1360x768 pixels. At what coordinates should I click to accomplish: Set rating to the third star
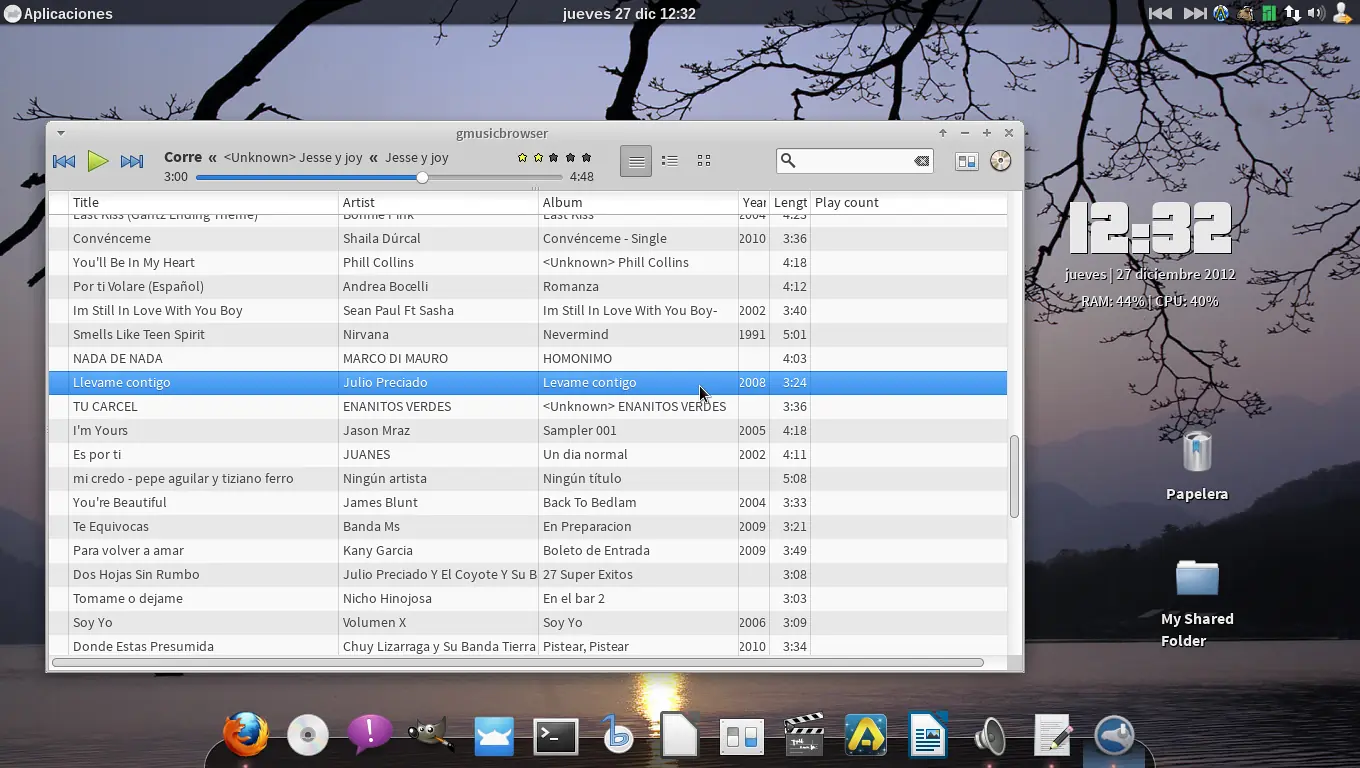pyautogui.click(x=554, y=158)
